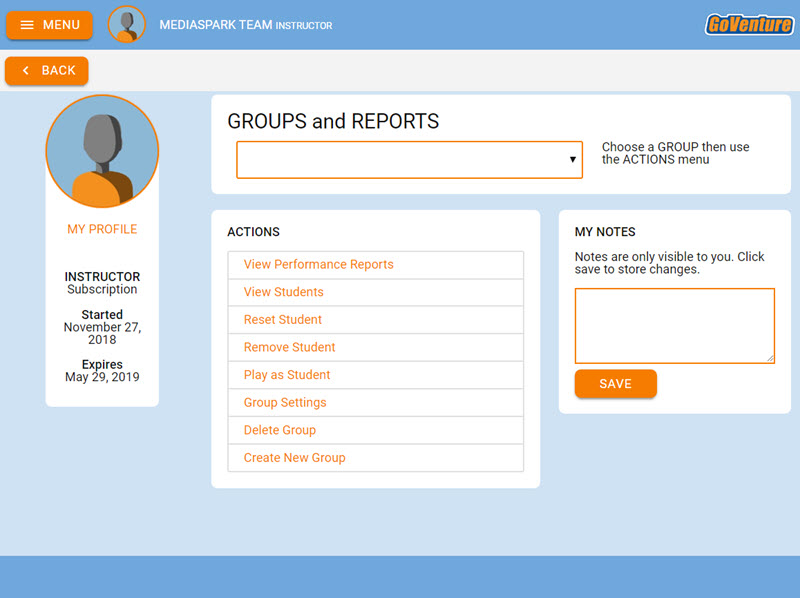Click inside the My Notes text area
Image resolution: width=800 pixels, height=598 pixels.
(674, 326)
